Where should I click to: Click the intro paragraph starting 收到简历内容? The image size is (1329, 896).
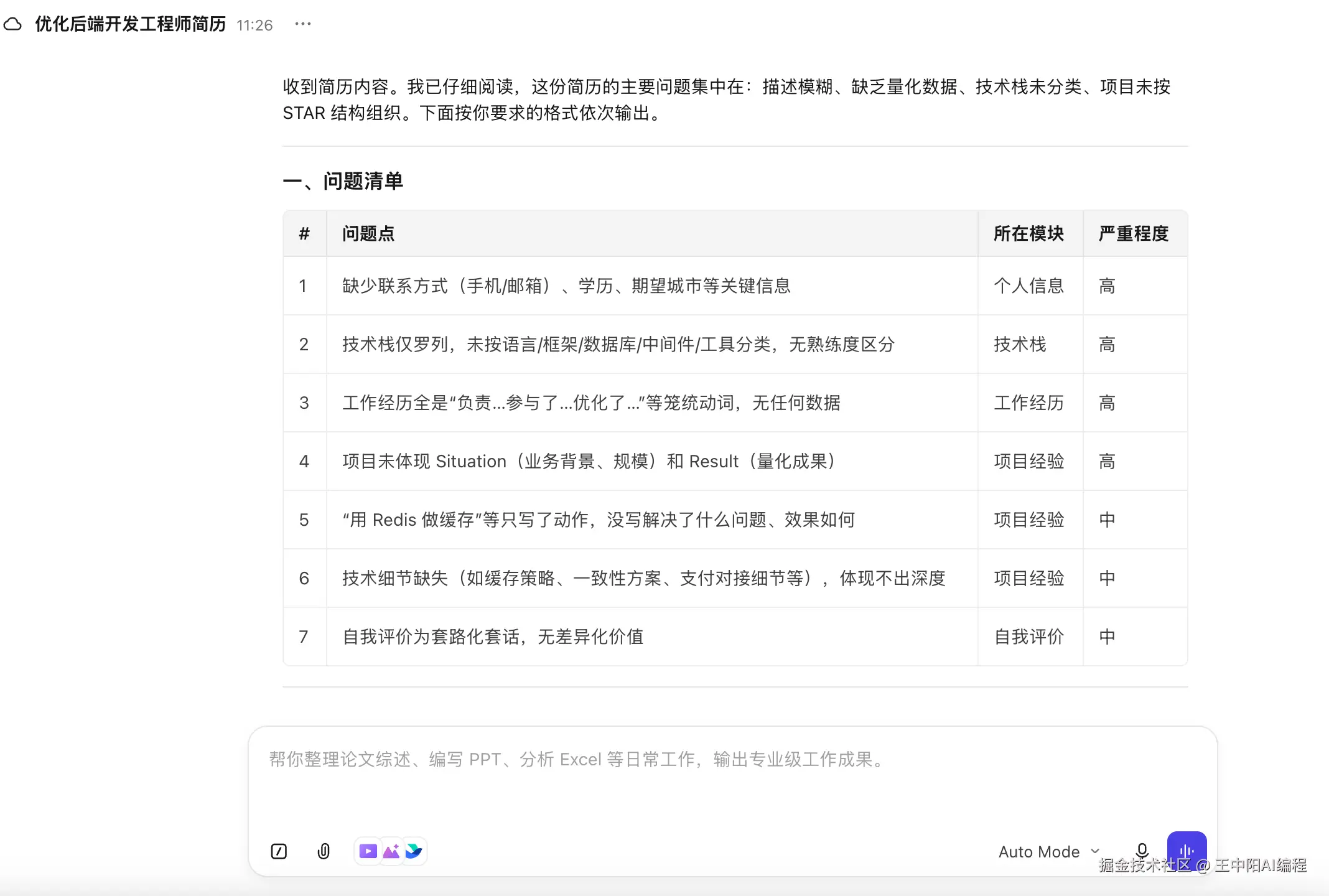pyautogui.click(x=727, y=100)
